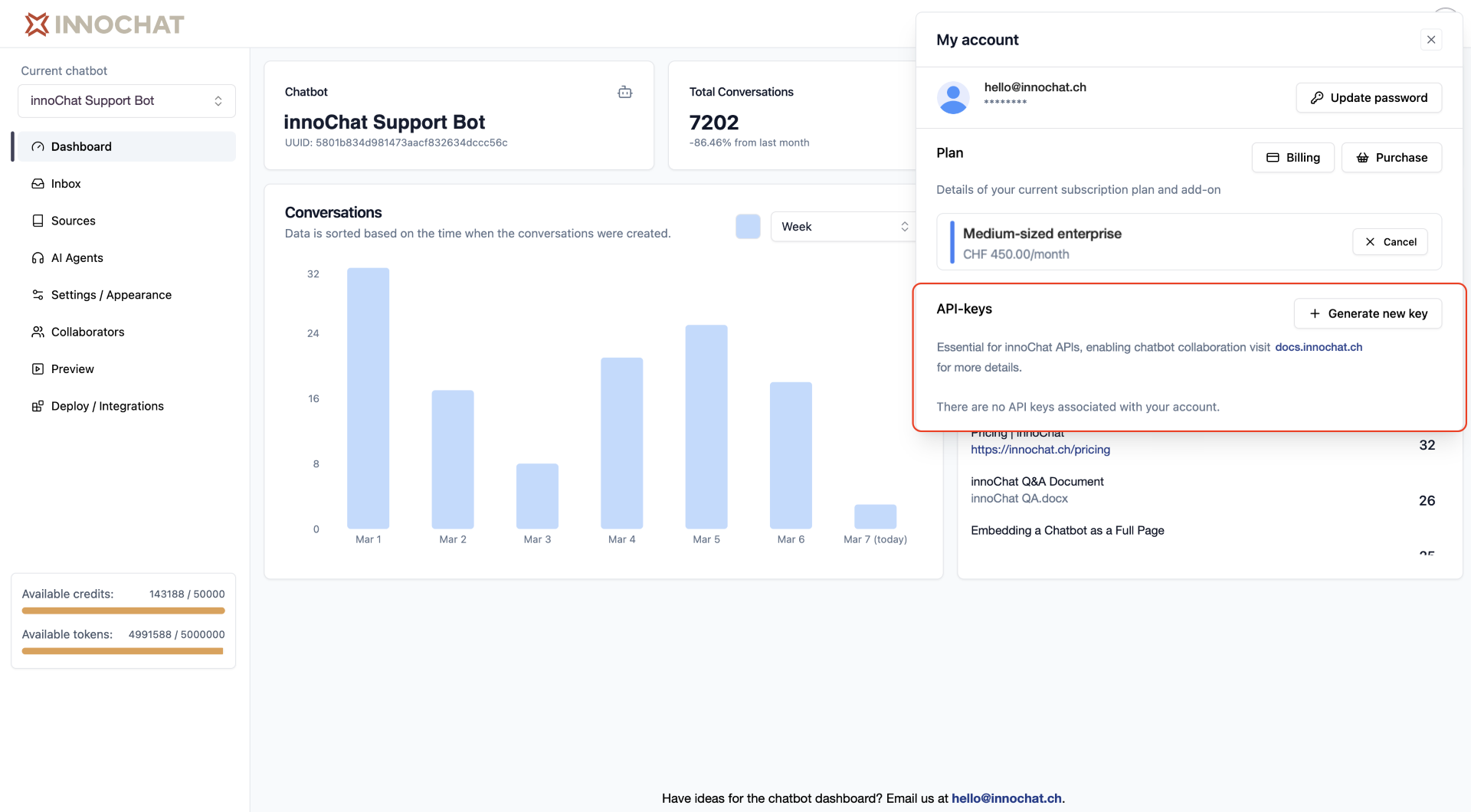Click the Mar 6 bar in chart

click(x=791, y=455)
